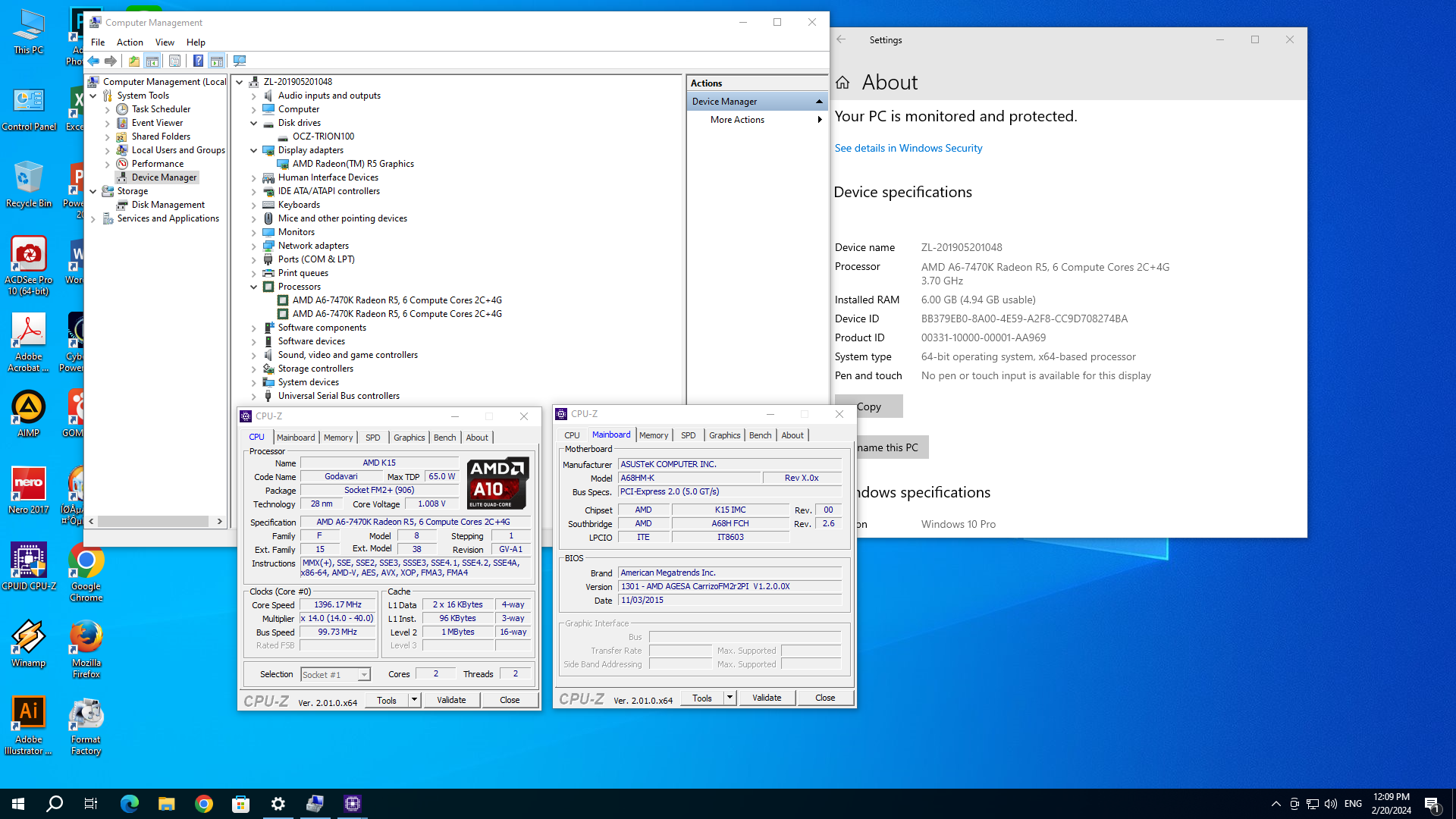Click the Settings back arrow
Image resolution: width=1456 pixels, height=819 pixels.
[841, 39]
